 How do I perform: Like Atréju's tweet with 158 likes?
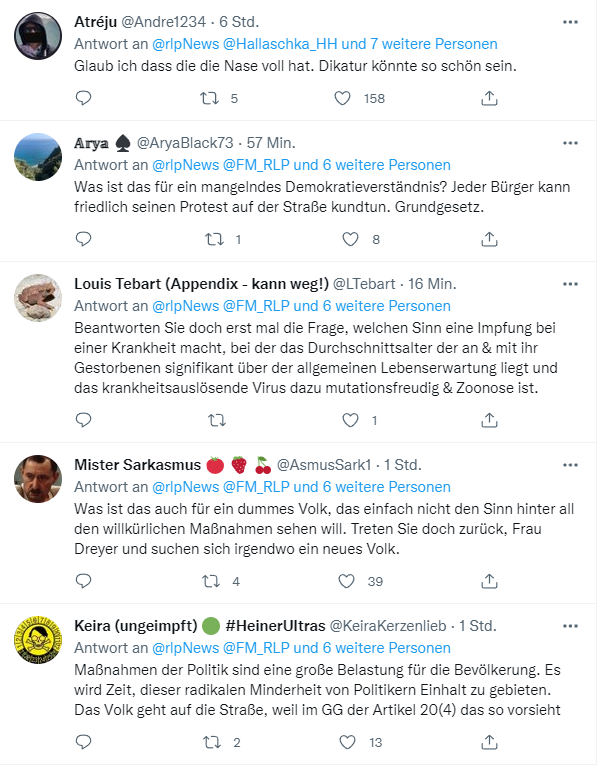tap(343, 98)
